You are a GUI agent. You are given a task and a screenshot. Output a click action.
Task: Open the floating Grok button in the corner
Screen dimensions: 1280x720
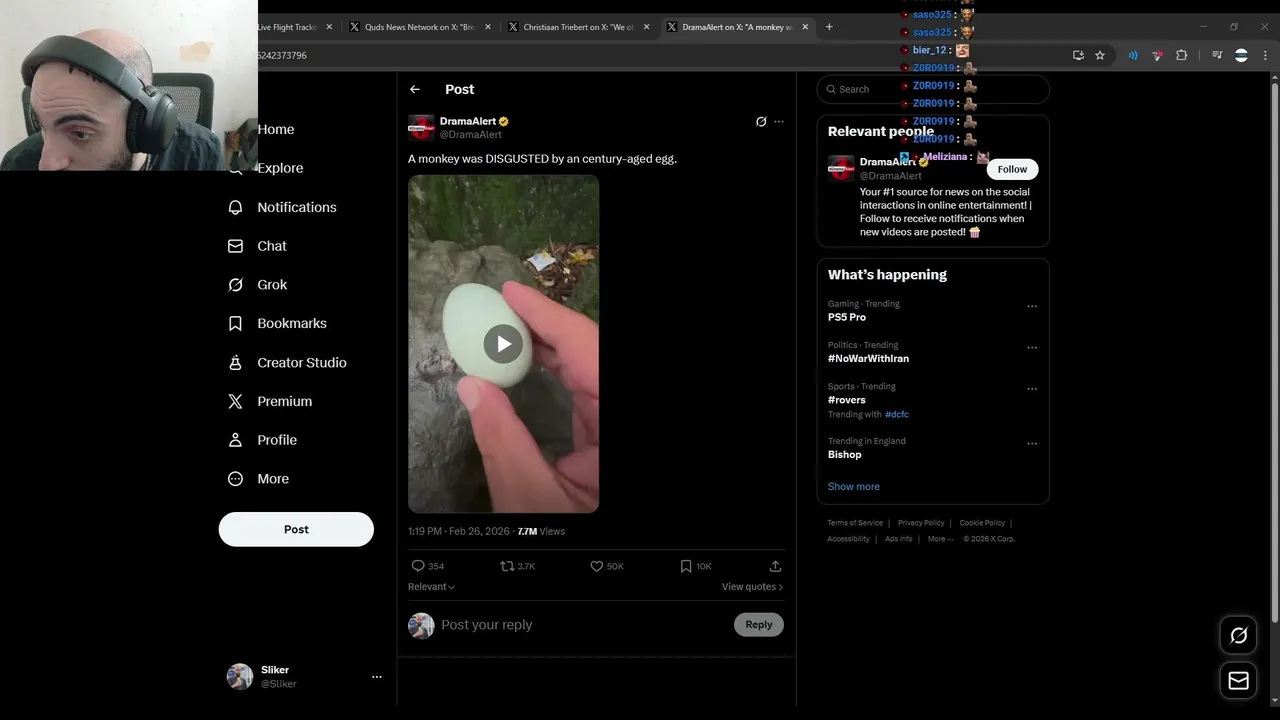[1238, 635]
